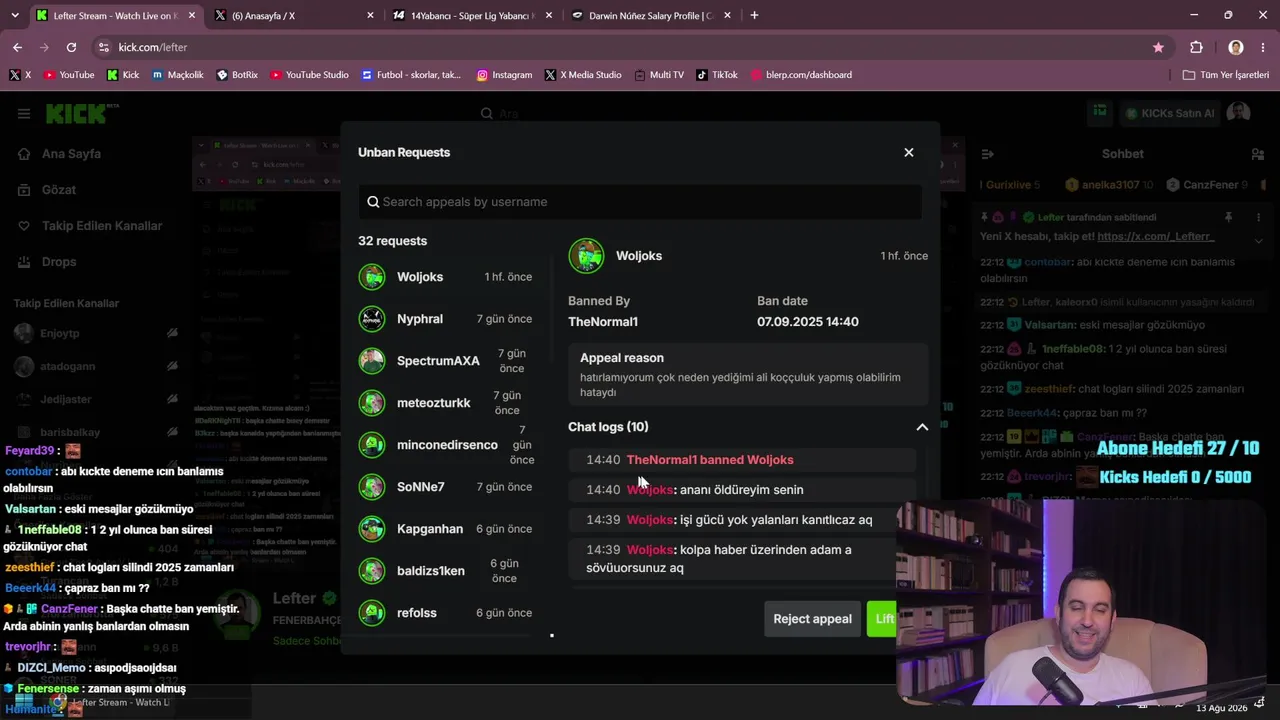Viewport: 1280px width, 720px height.
Task: Toggle the Kick sidebar hamburger menu
Action: 24,114
